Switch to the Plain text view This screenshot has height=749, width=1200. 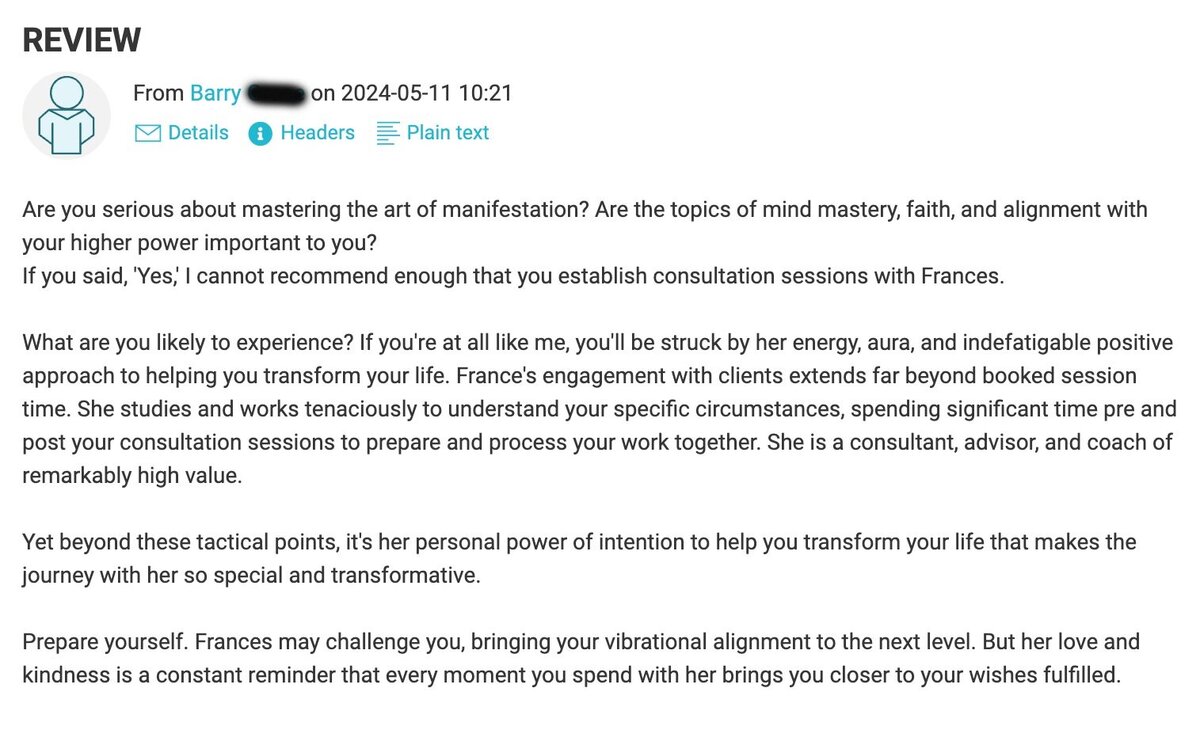coord(448,133)
